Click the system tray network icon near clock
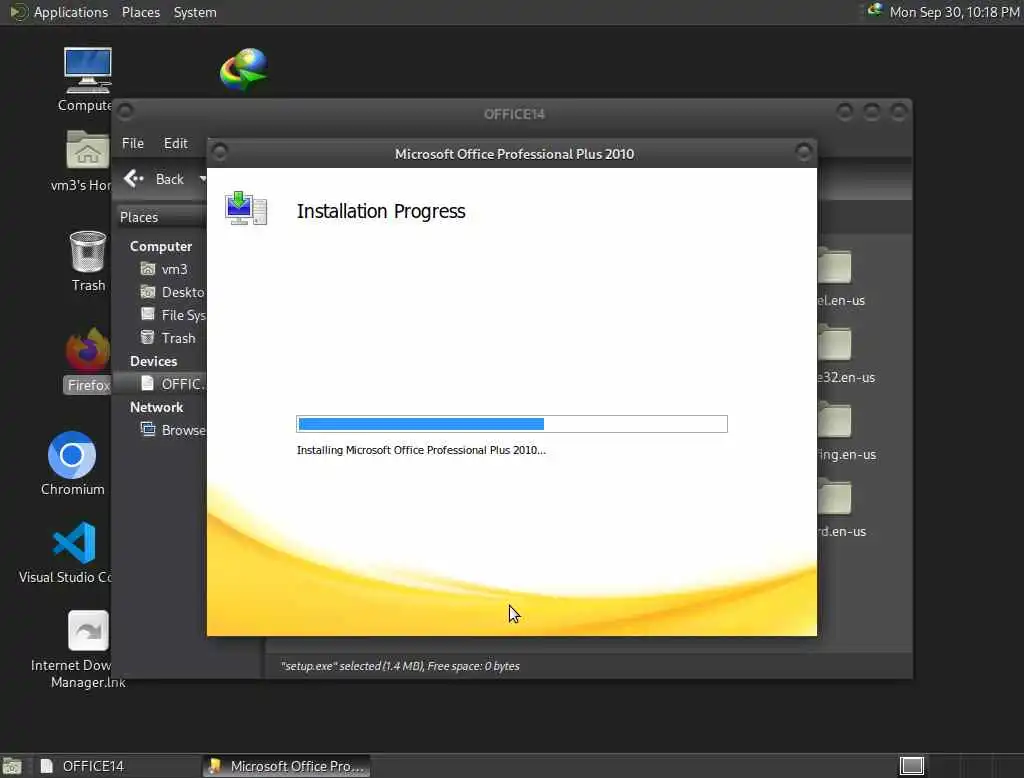The image size is (1024, 778). 874,11
